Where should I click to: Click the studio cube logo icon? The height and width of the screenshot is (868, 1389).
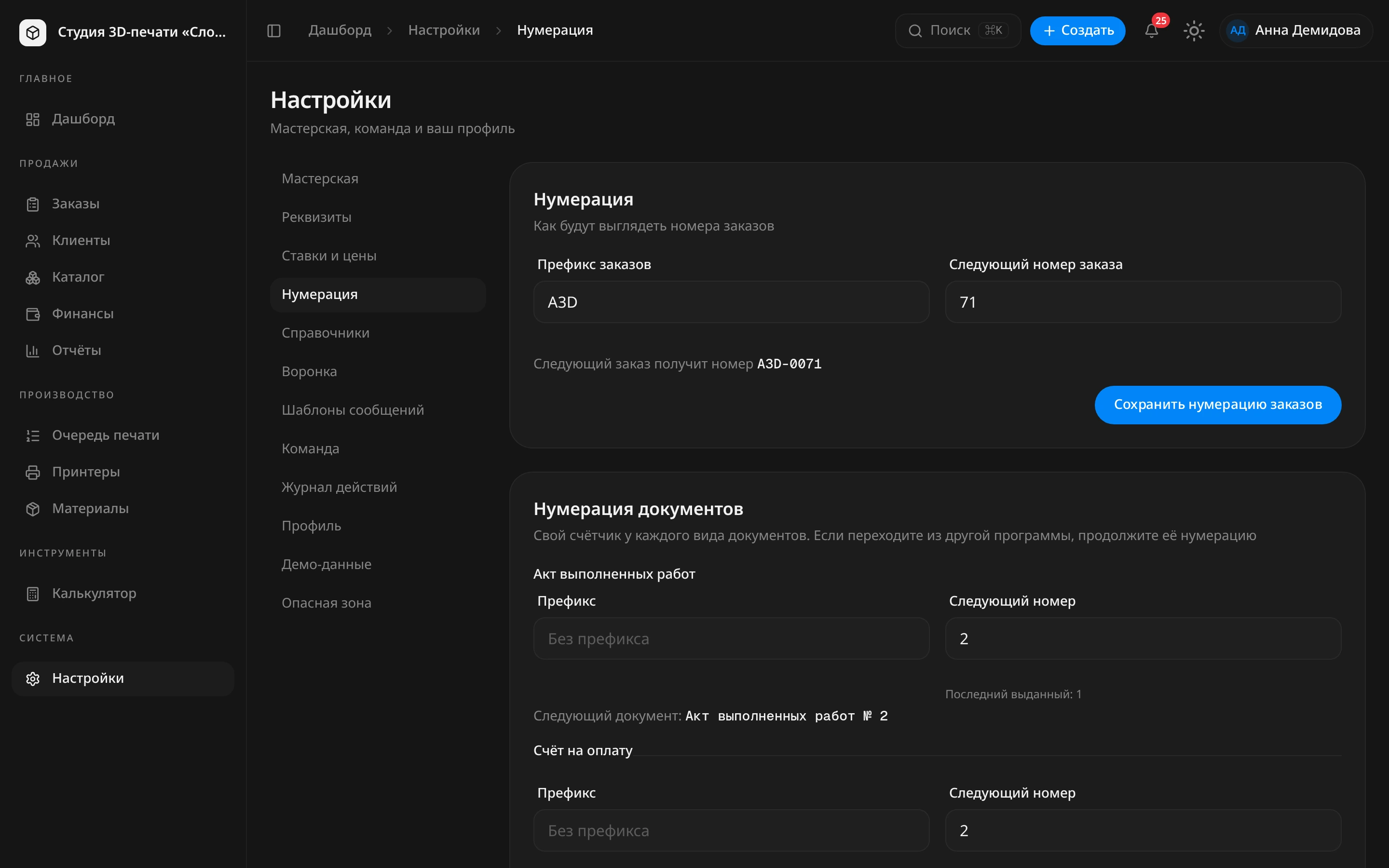pyautogui.click(x=33, y=32)
